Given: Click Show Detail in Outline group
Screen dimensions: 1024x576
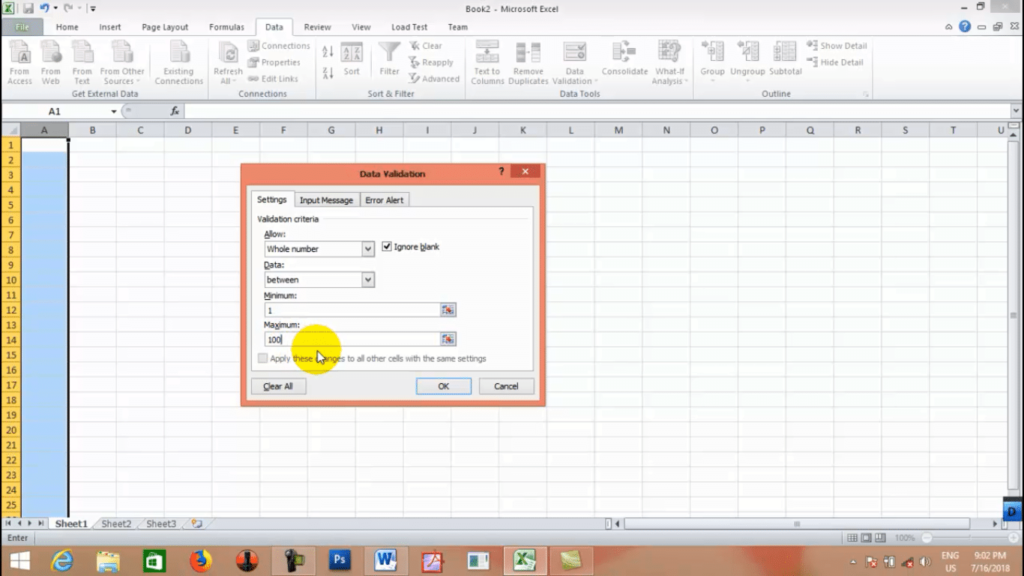Looking at the screenshot, I should [x=837, y=46].
